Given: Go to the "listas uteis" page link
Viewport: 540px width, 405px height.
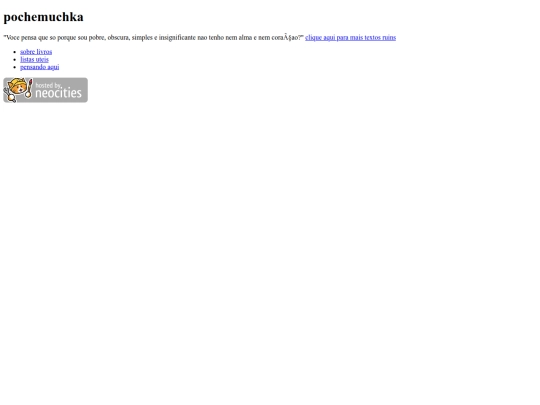Looking at the screenshot, I should (x=34, y=59).
